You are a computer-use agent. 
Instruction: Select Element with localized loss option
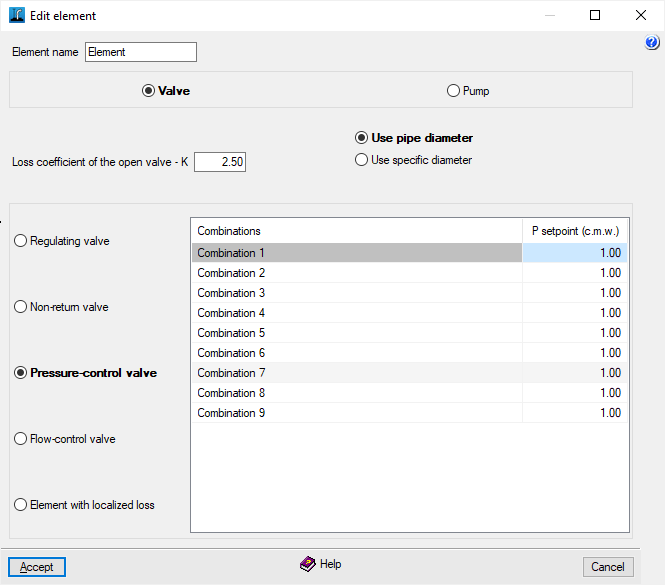pyautogui.click(x=20, y=505)
